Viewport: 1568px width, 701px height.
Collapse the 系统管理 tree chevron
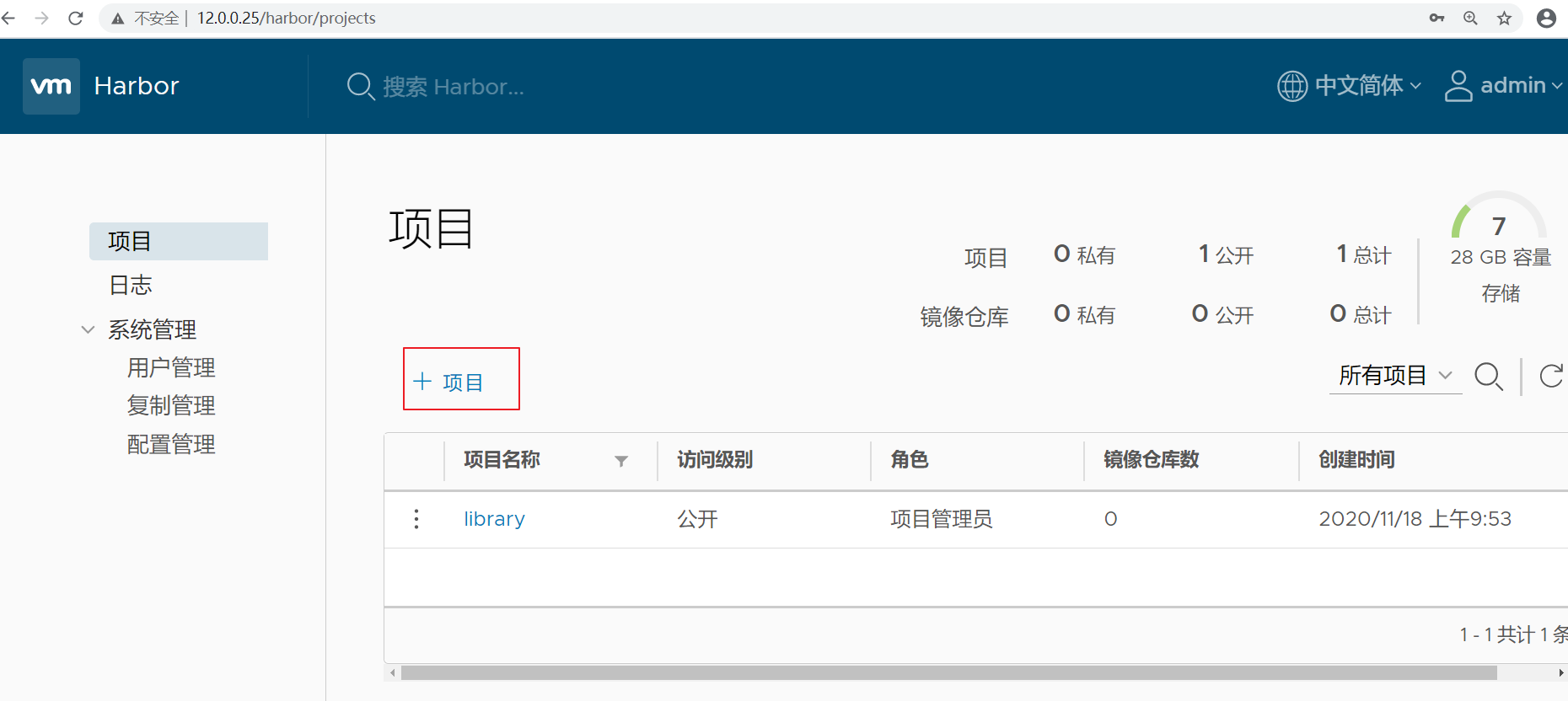point(88,329)
